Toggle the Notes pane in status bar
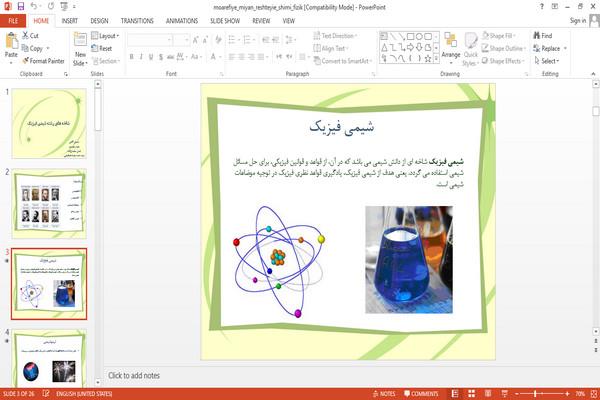Screen dimensions: 600x400 [x=384, y=393]
